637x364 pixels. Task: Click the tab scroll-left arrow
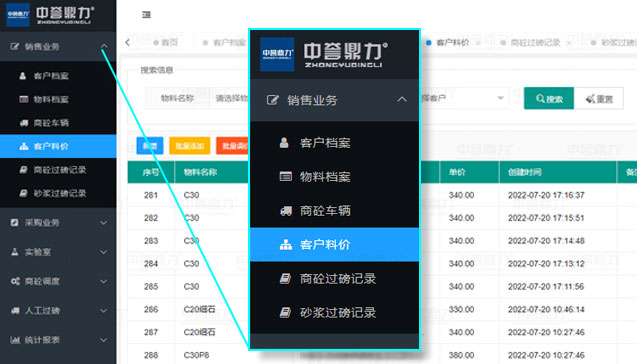click(x=128, y=43)
